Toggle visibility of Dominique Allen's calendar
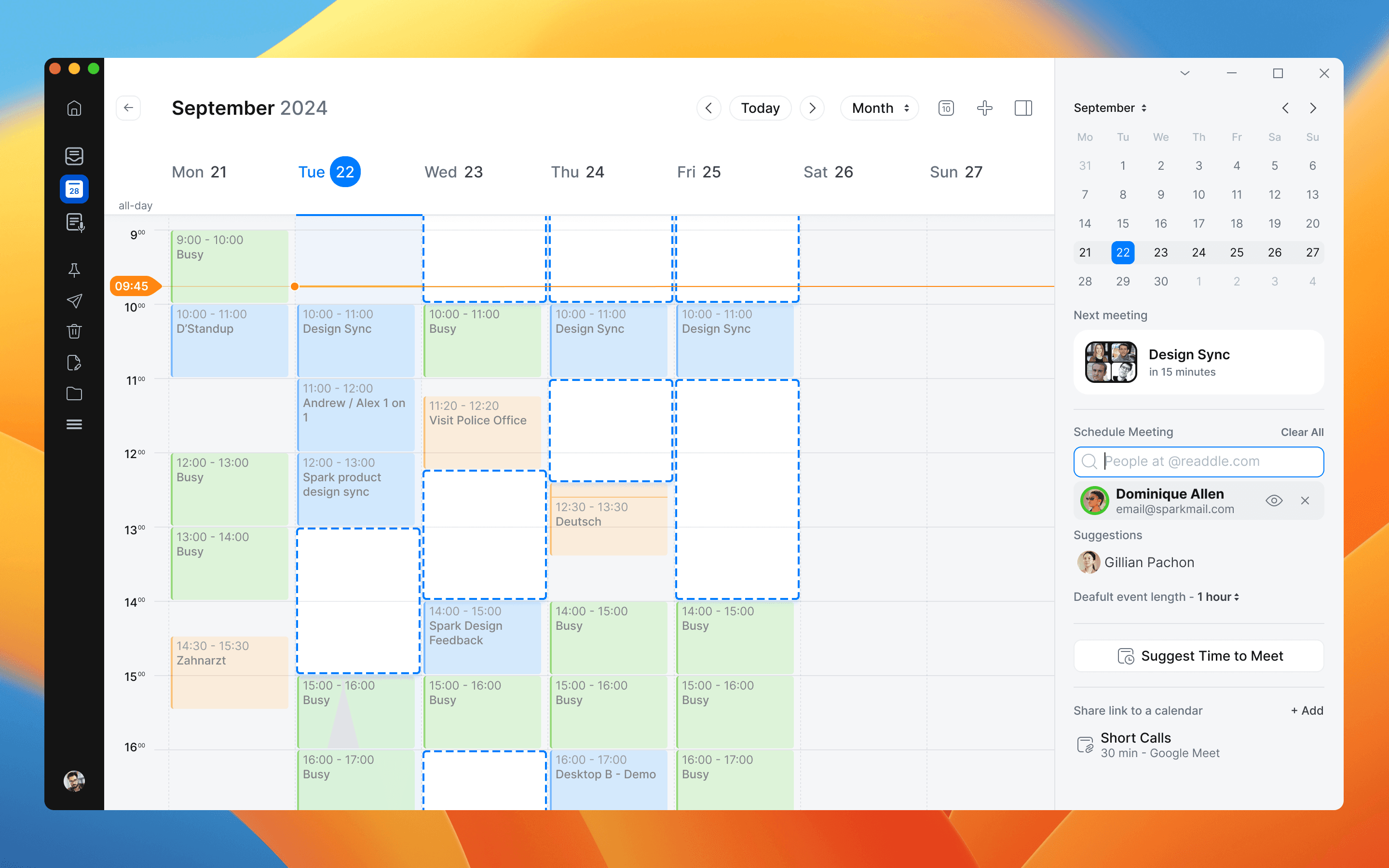This screenshot has width=1389, height=868. click(x=1274, y=501)
